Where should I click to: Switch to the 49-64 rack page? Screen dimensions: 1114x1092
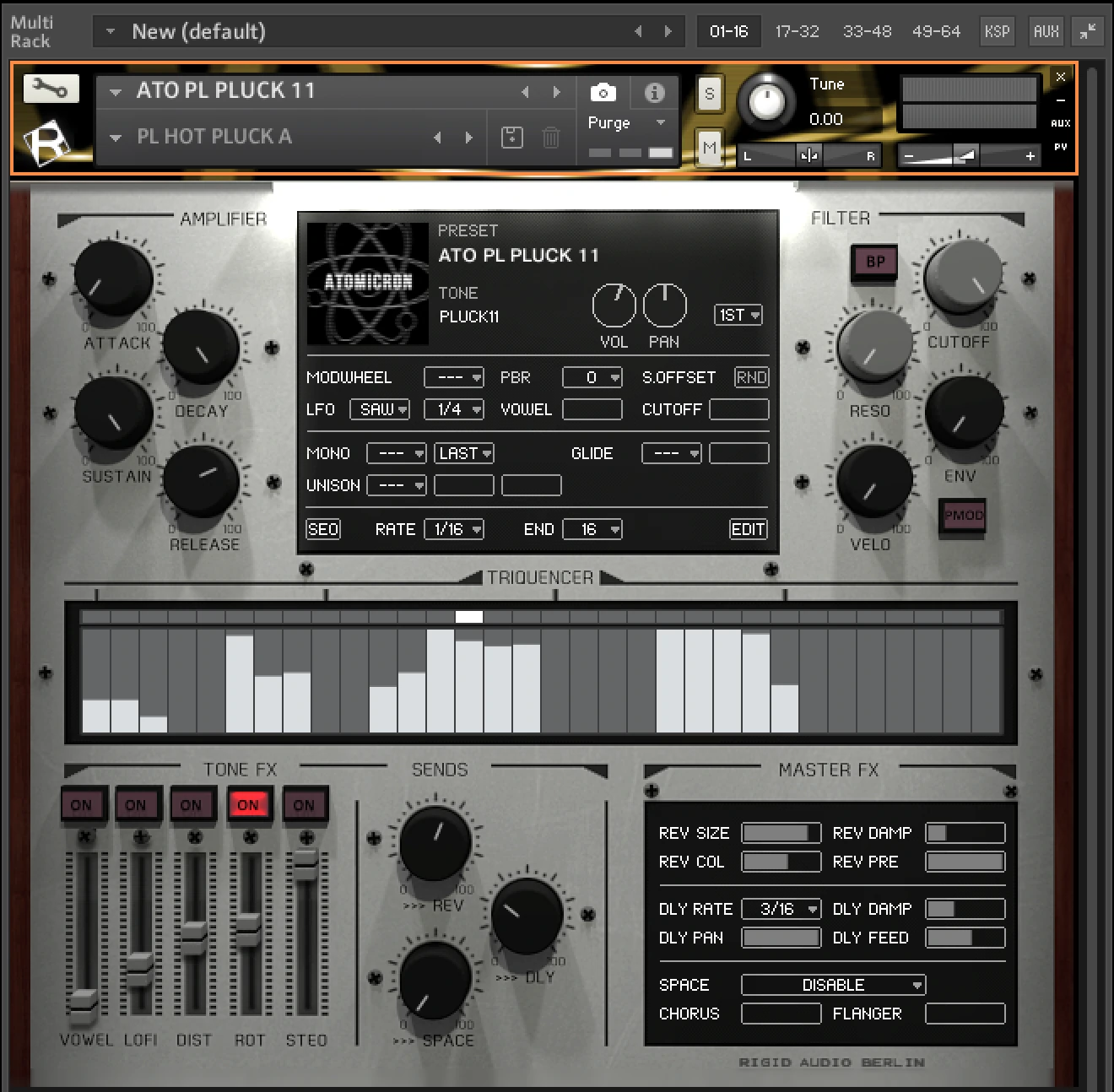[936, 31]
